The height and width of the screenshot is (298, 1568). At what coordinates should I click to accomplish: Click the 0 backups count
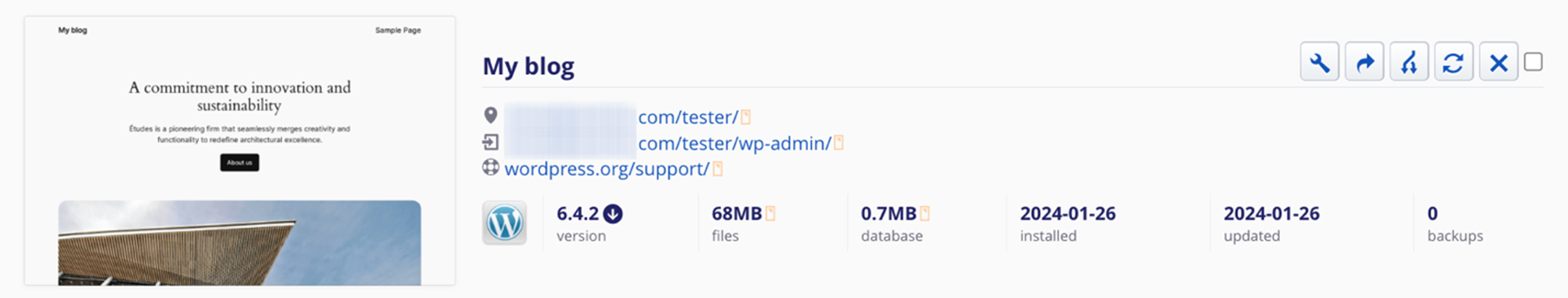(x=1432, y=214)
